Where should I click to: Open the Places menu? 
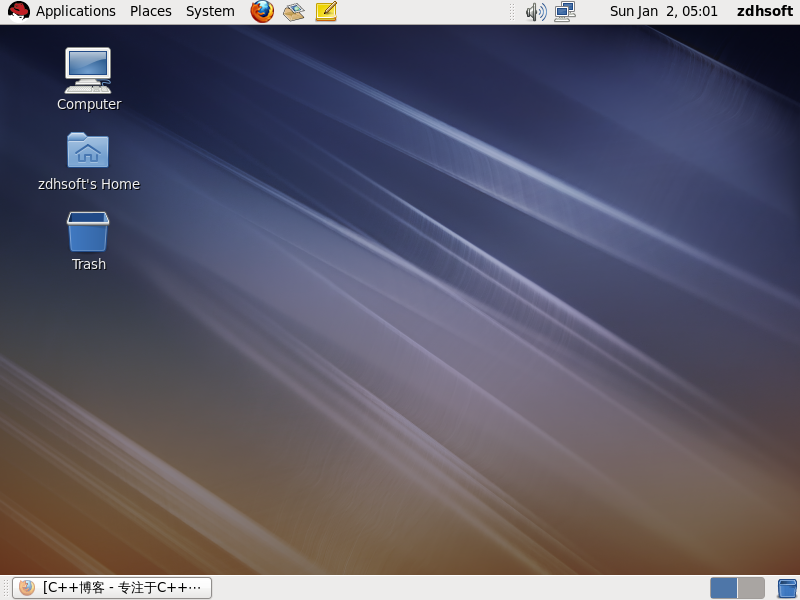click(x=151, y=11)
